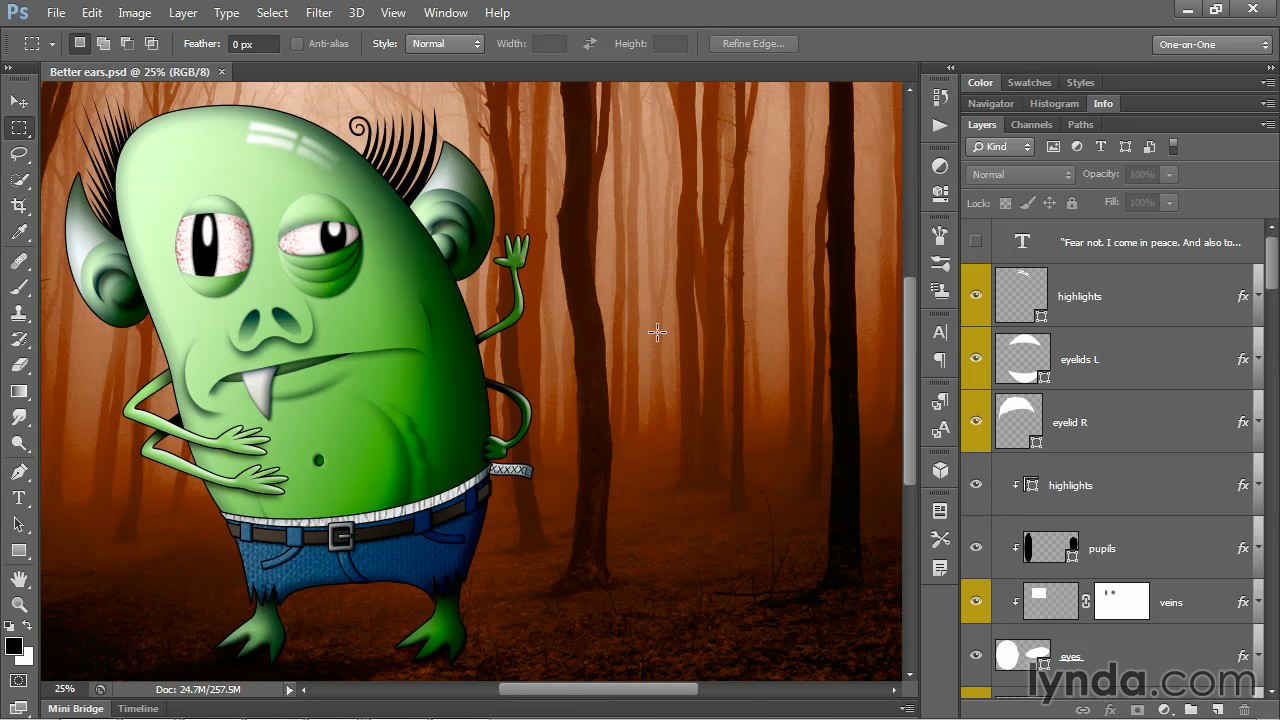Open the Style dropdown in options bar
This screenshot has width=1280, height=720.
coord(445,44)
